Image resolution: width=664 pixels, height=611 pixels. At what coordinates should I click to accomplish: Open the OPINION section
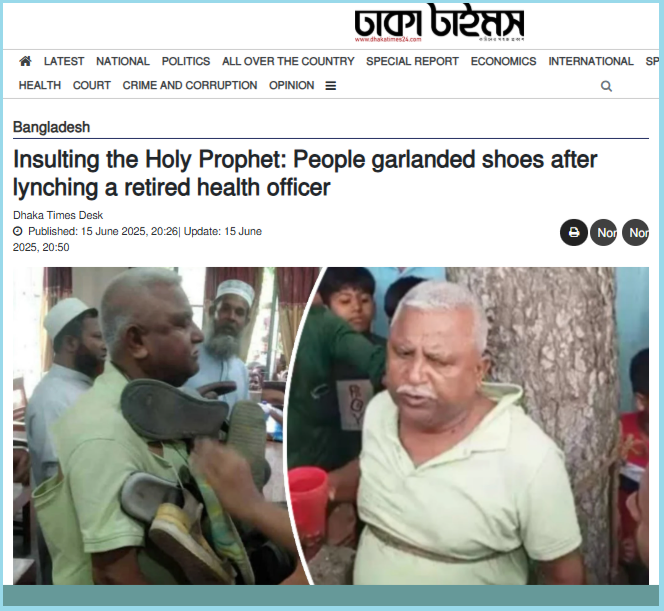292,86
